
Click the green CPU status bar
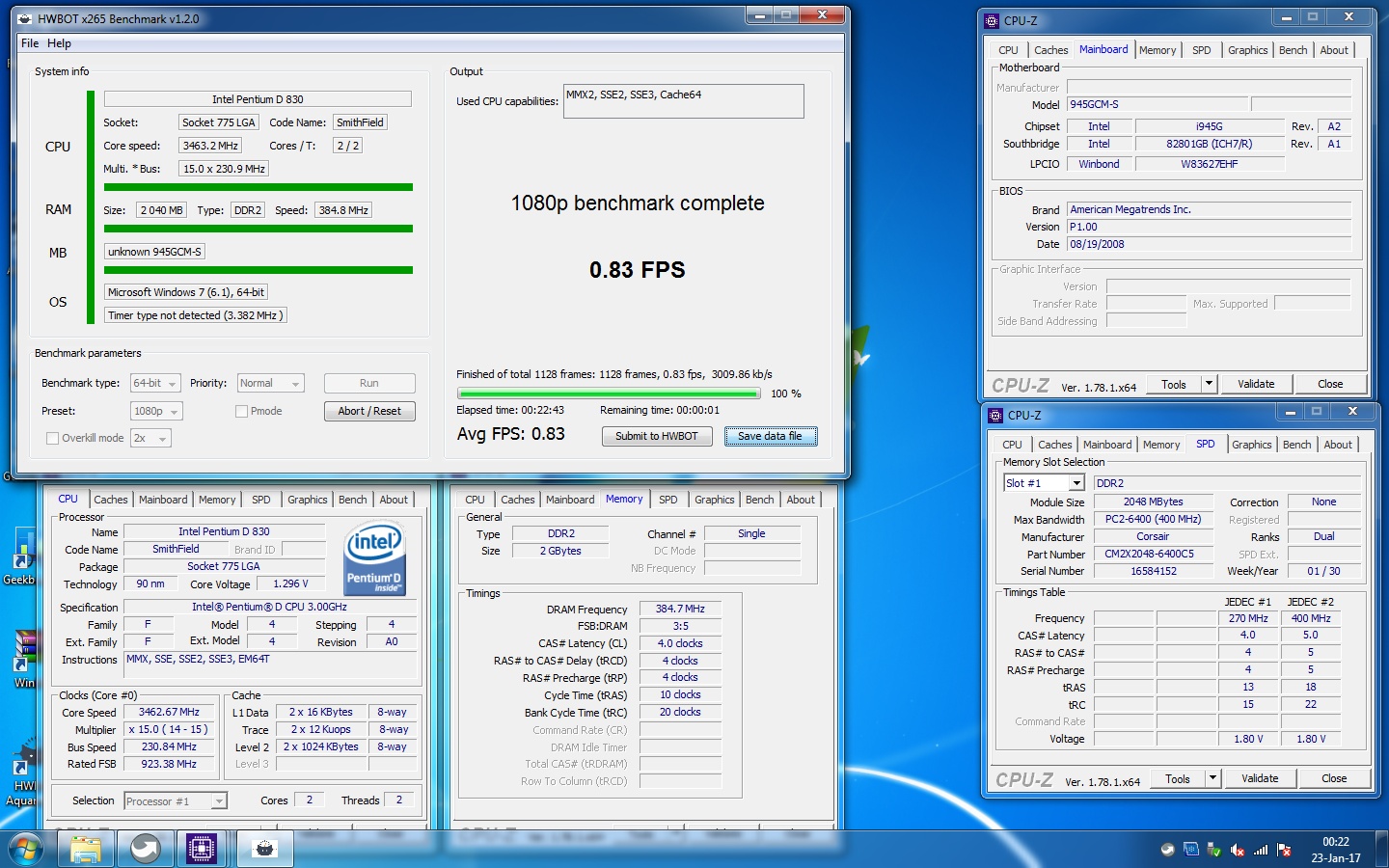pos(259,187)
